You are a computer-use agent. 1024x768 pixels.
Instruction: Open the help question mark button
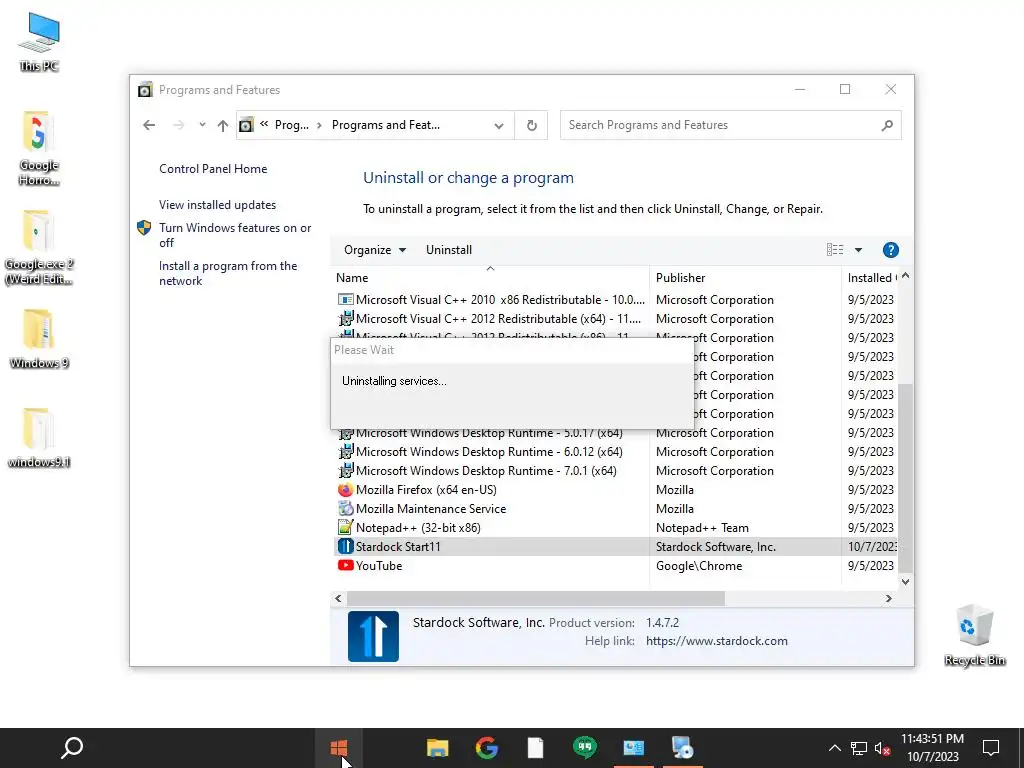(x=890, y=250)
